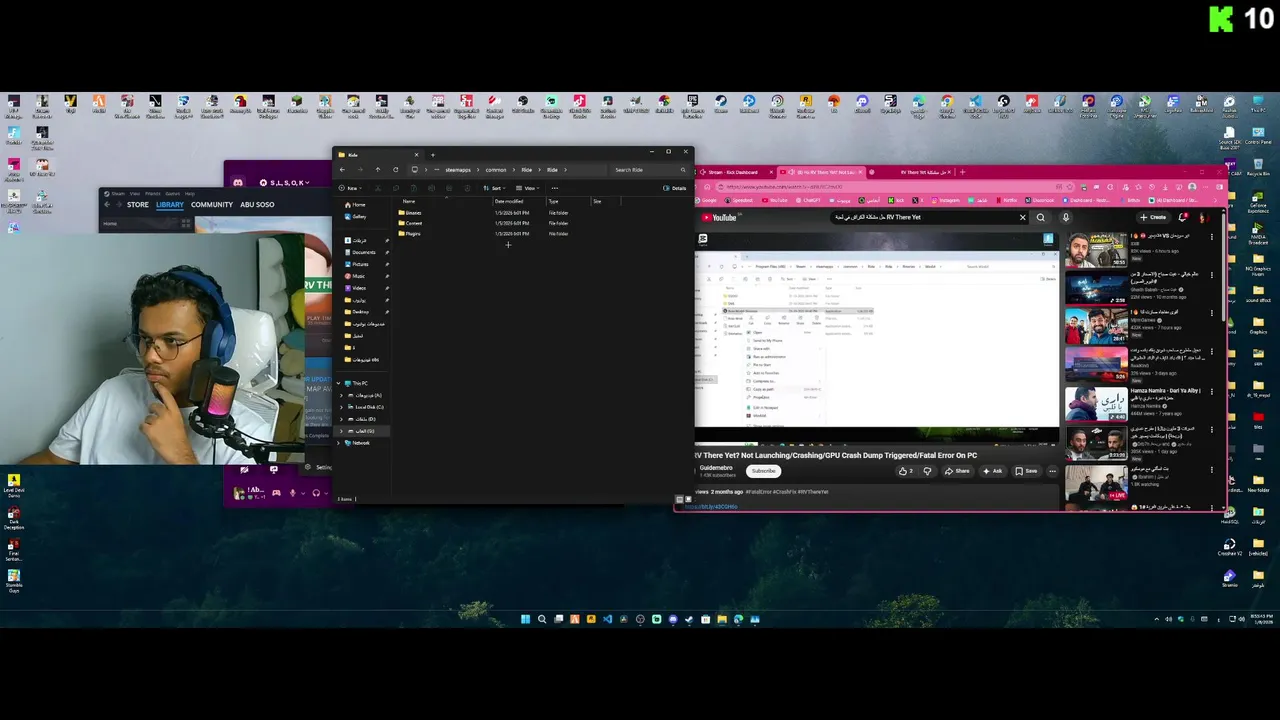Start YouTube voice search microphone
1280x720 pixels.
[1066, 217]
